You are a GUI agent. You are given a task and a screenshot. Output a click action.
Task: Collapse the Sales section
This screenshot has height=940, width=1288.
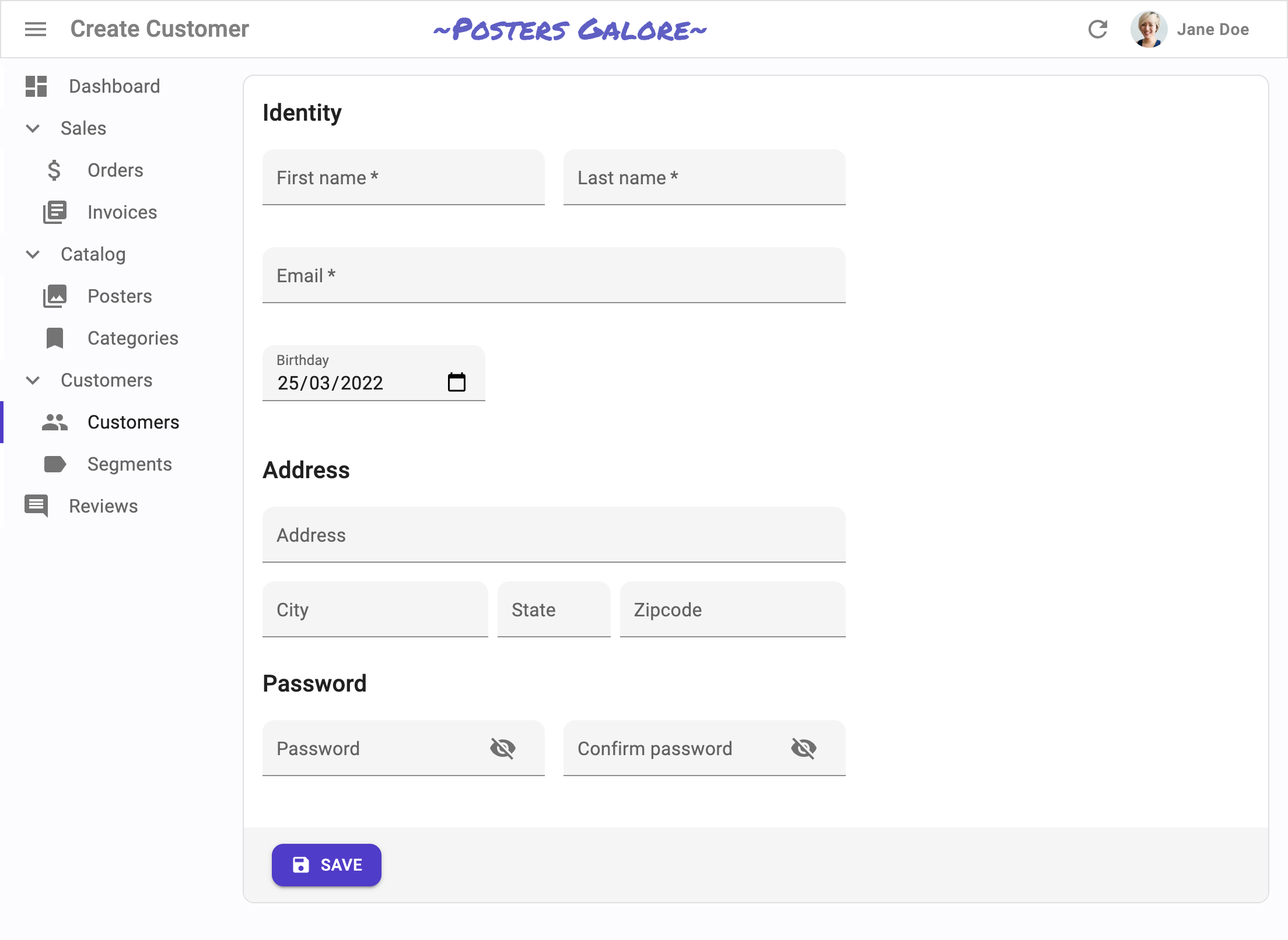pos(33,128)
